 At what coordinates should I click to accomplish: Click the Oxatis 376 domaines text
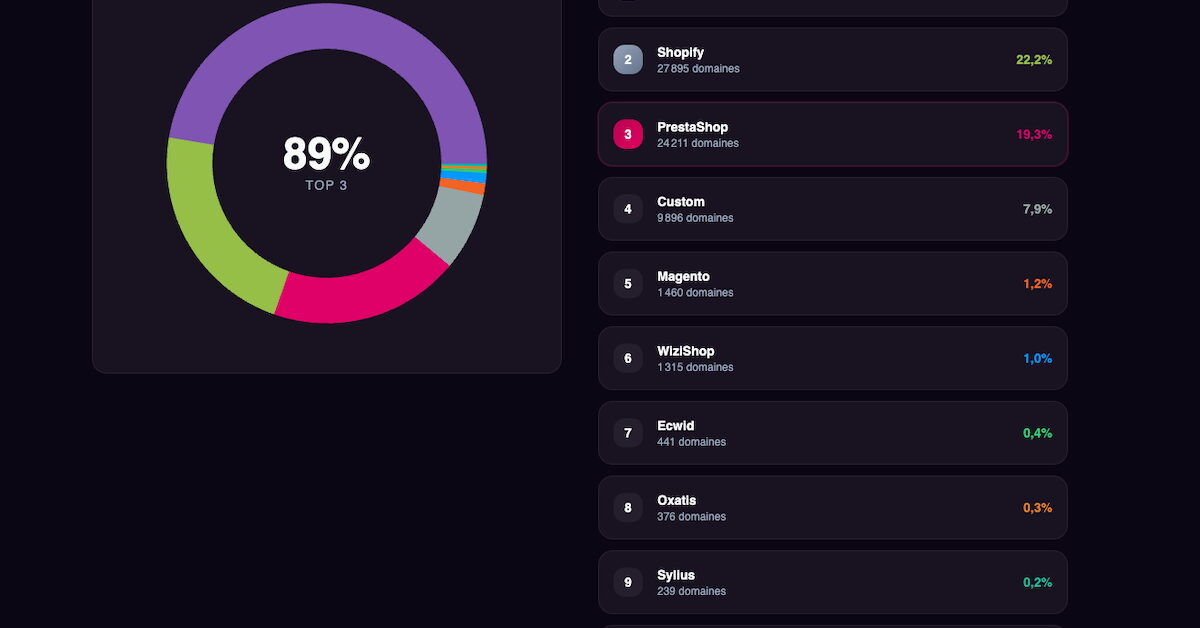coord(691,517)
